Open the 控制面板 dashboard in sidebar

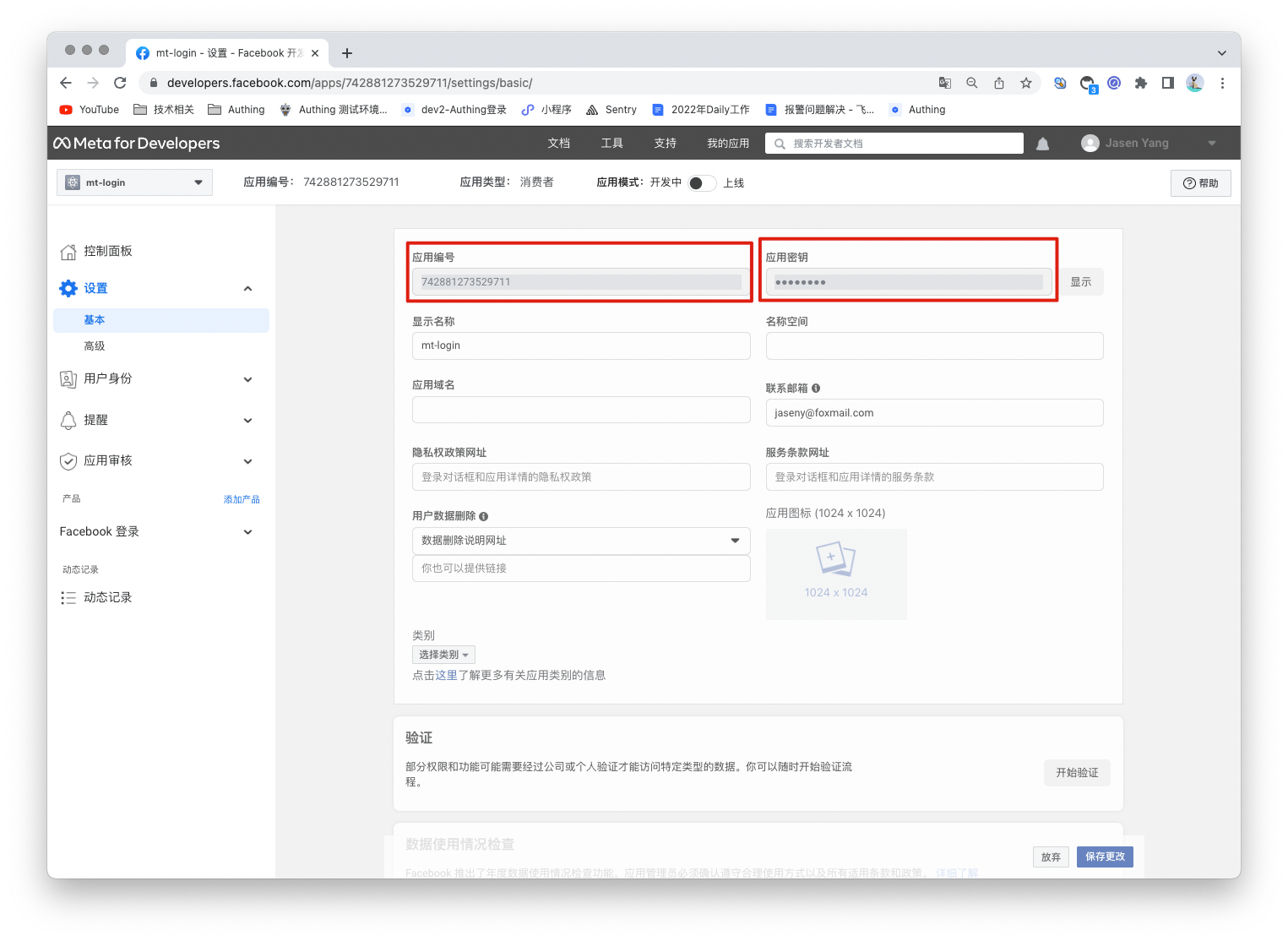click(107, 252)
